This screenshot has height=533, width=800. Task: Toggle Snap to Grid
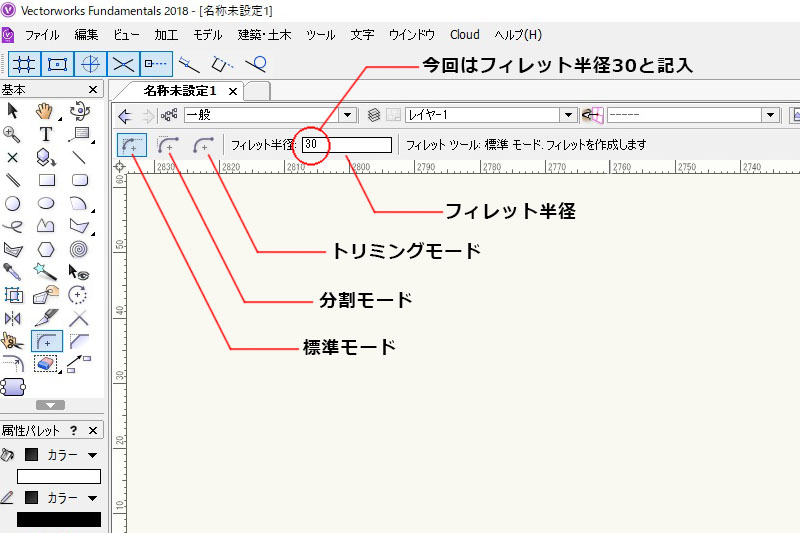[x=24, y=64]
